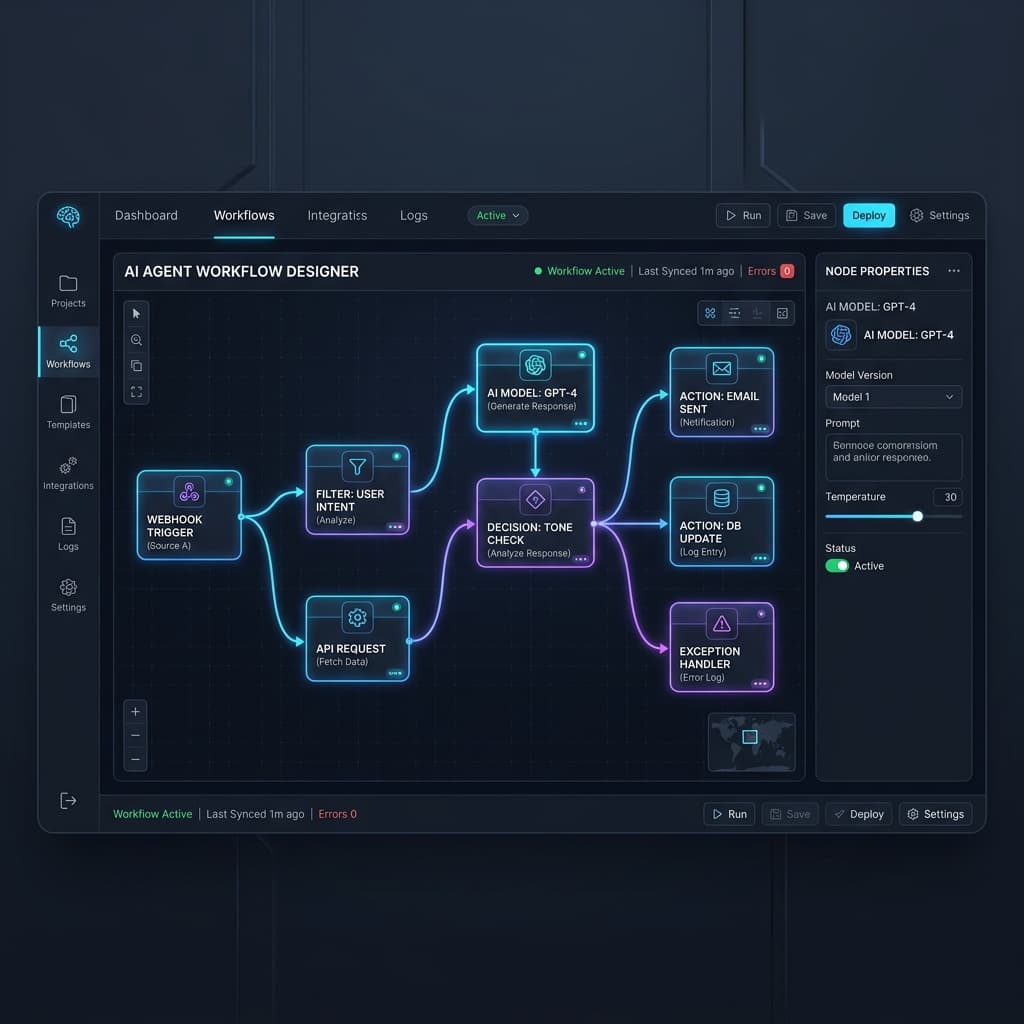Viewport: 1024px width, 1024px height.
Task: Click the Prompt text area
Action: click(x=893, y=457)
